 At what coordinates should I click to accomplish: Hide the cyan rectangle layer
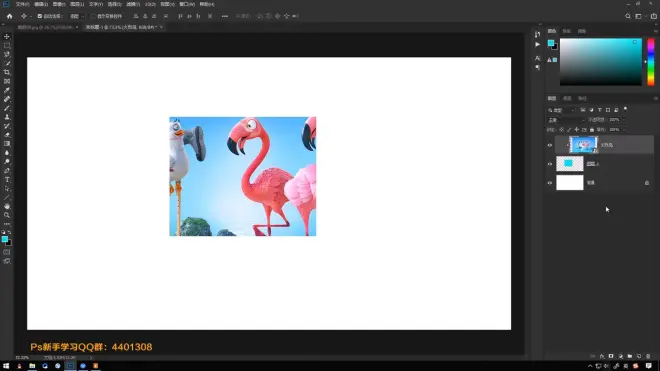[550, 164]
